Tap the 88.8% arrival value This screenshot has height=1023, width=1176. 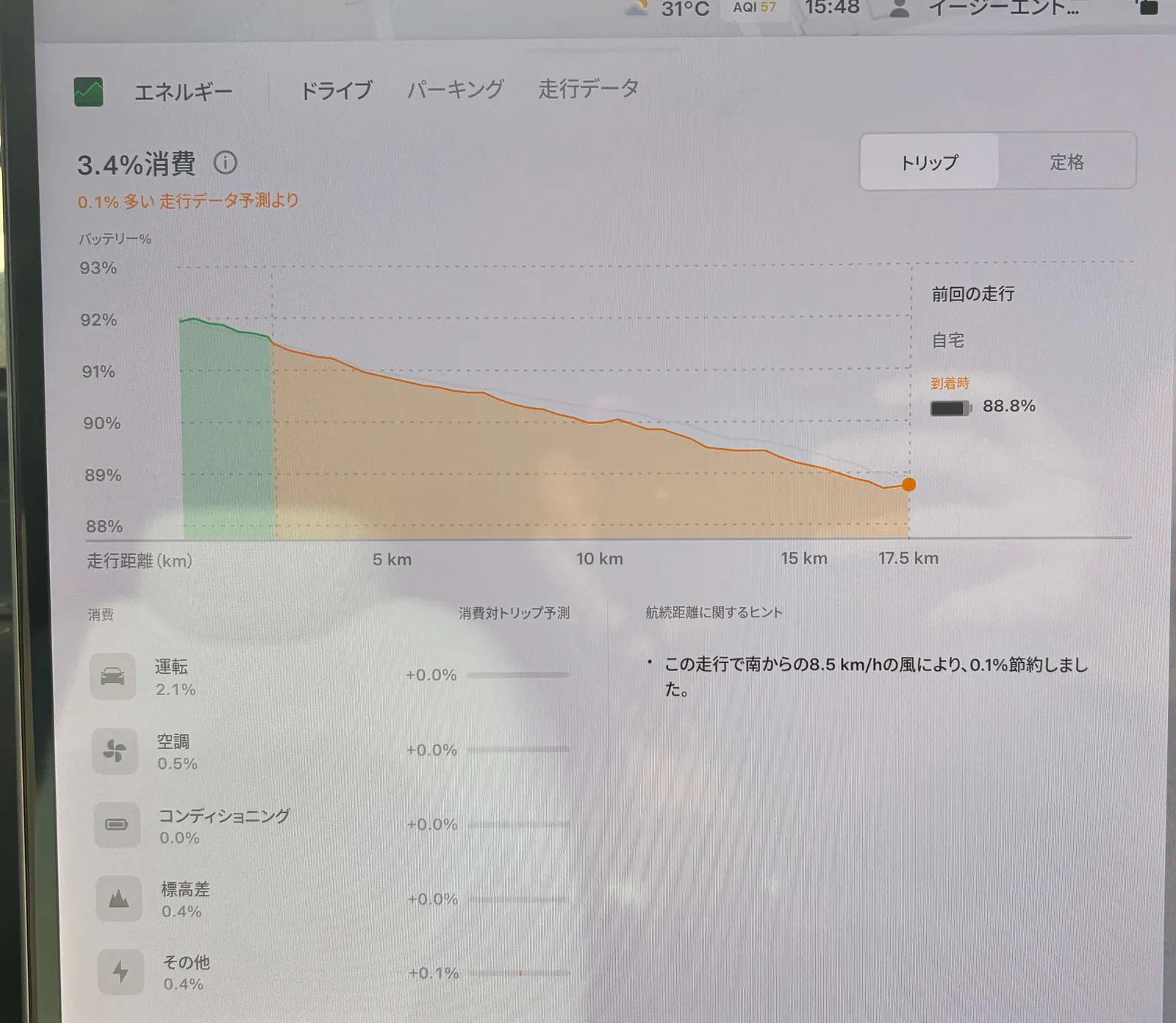point(1009,406)
